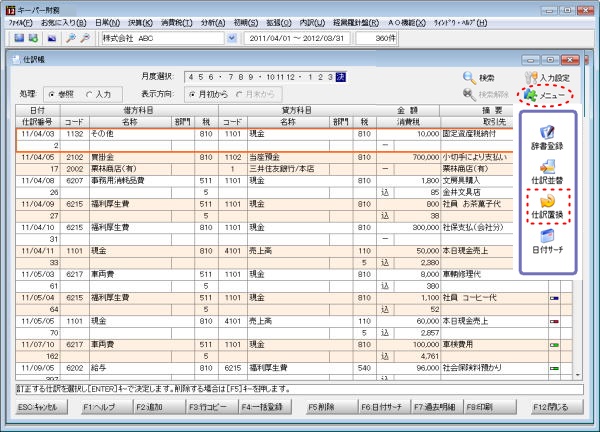Click the first blue save toolbar icon
This screenshot has height=432, width=600.
click(19, 38)
